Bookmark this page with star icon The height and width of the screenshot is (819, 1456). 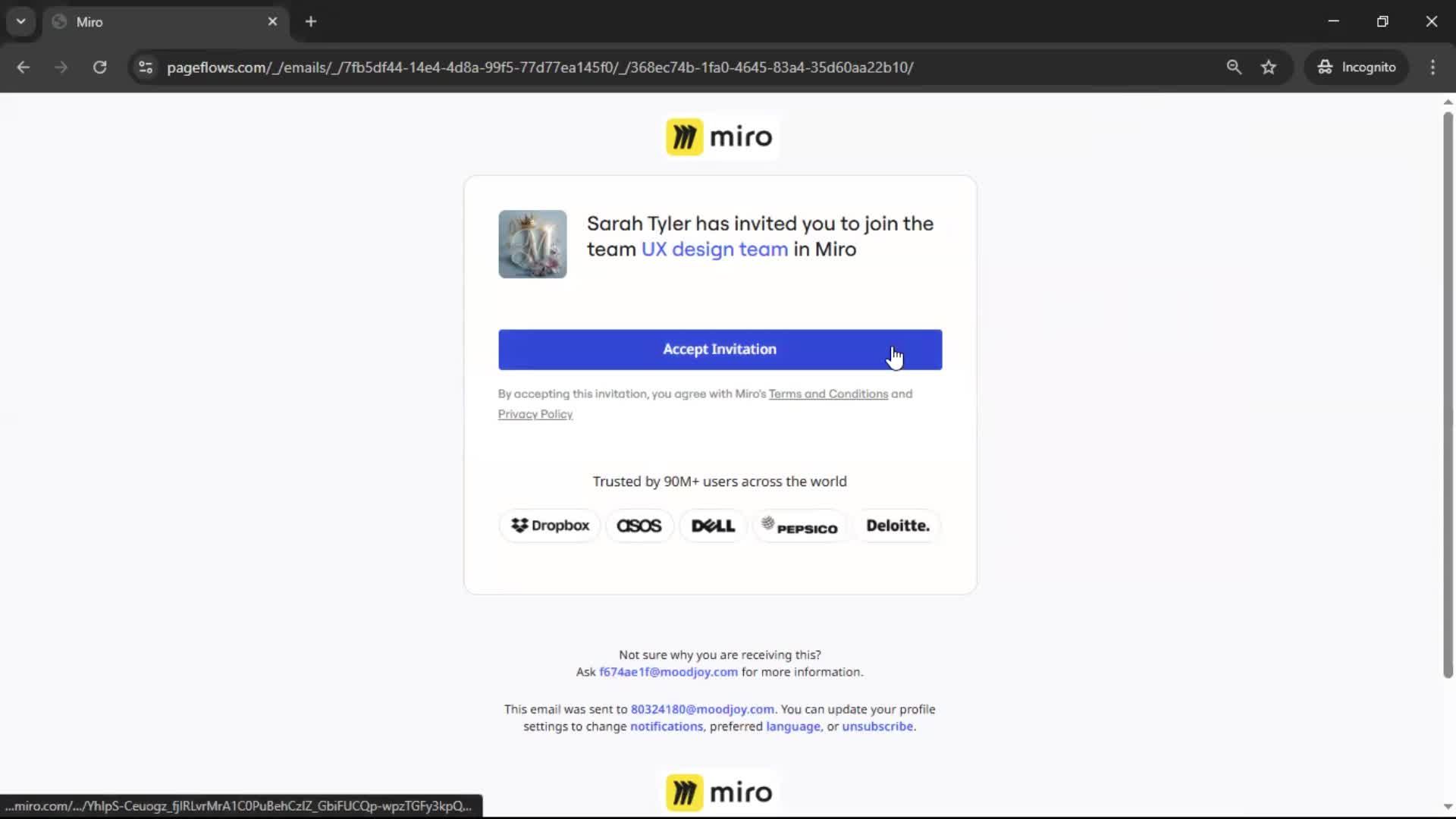point(1269,67)
